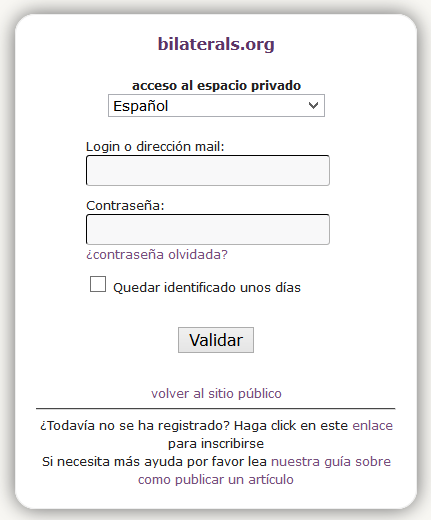
Task: Click the Contraseña label text
Action: point(125,206)
